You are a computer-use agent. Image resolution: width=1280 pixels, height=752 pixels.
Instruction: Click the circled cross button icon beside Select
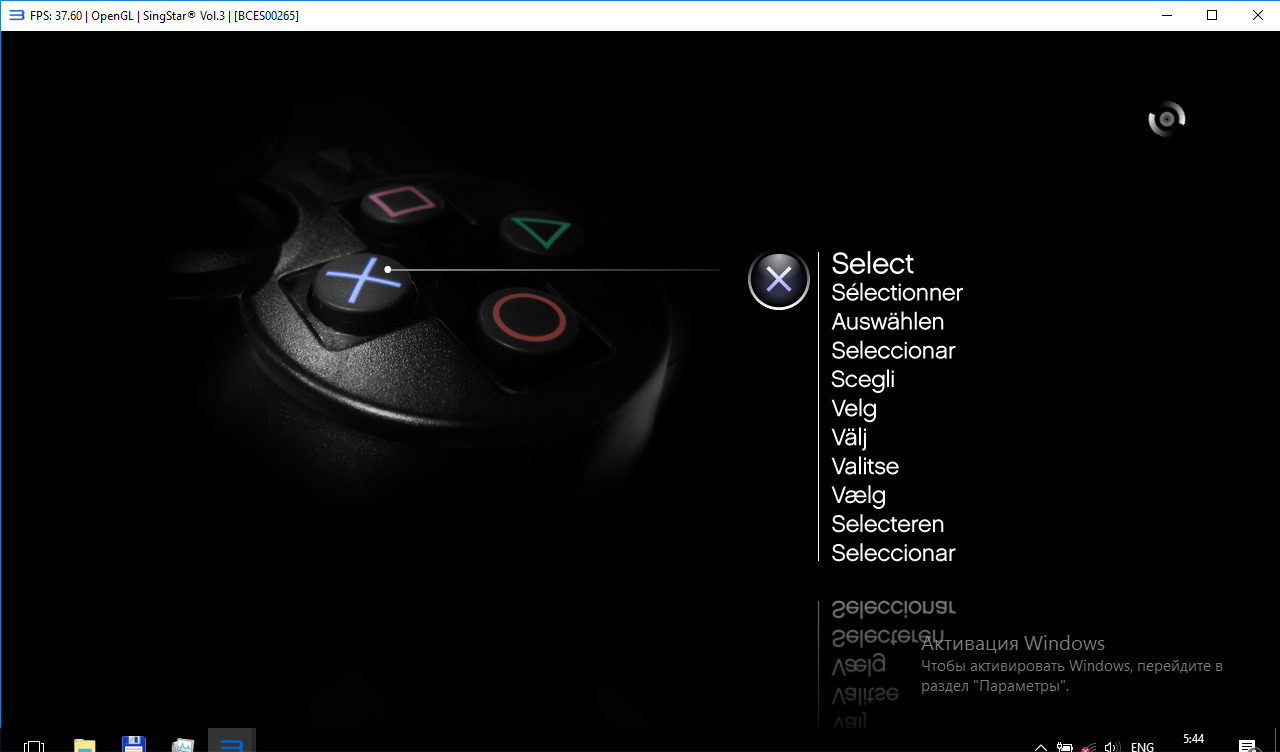click(779, 279)
